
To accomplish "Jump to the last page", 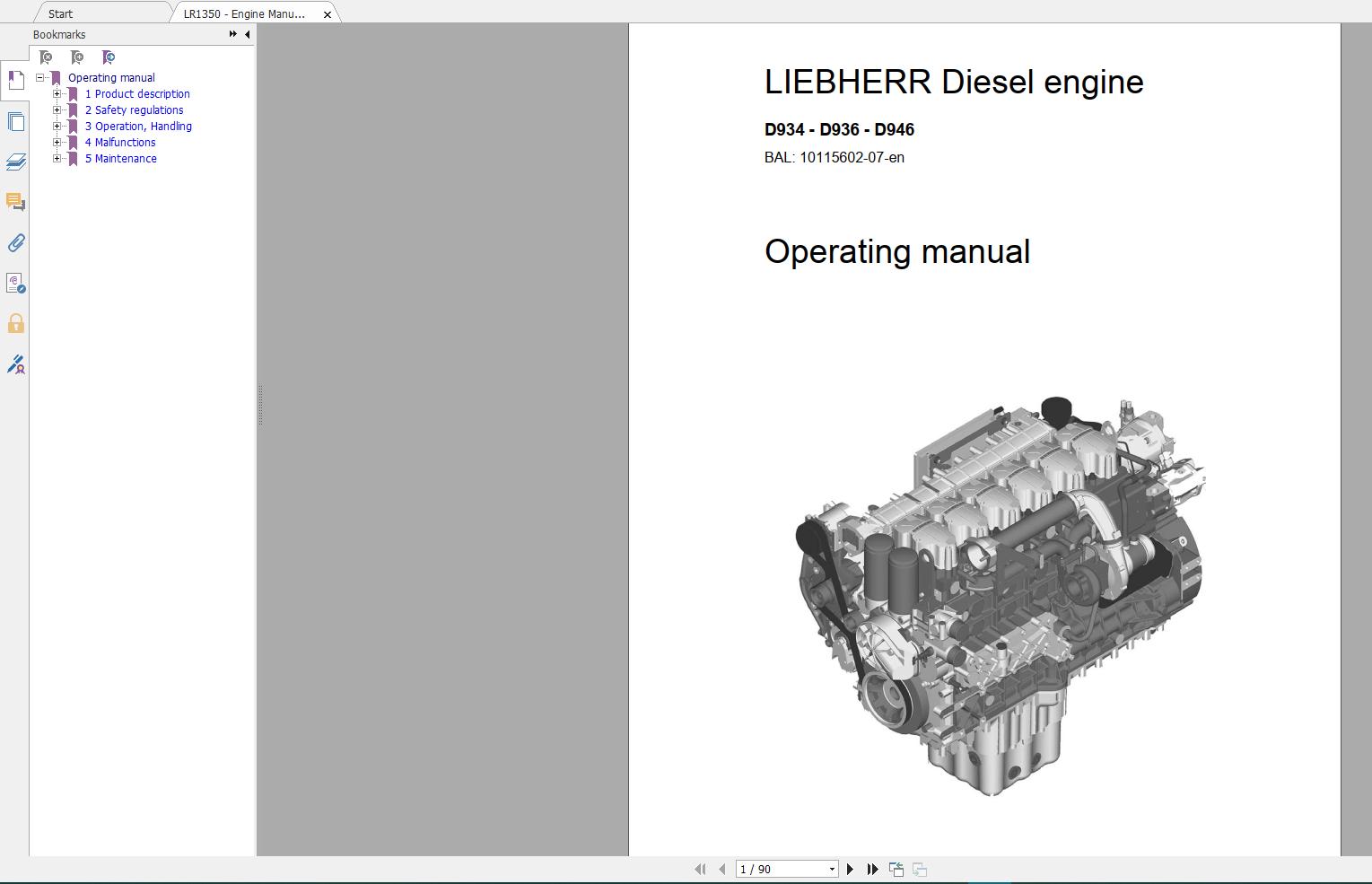I will (871, 869).
